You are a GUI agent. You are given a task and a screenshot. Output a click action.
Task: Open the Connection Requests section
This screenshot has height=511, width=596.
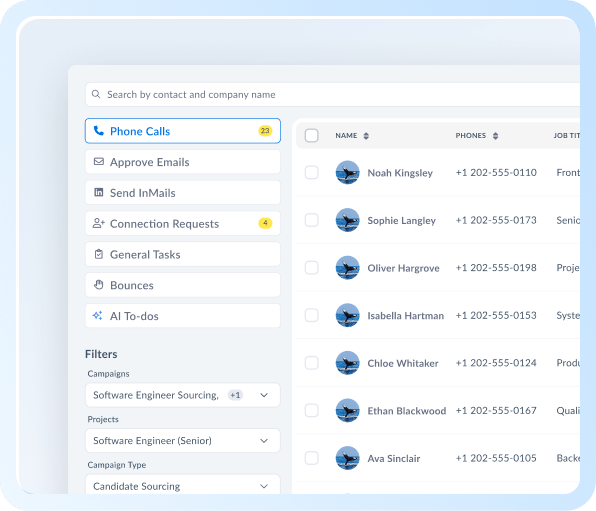tap(183, 223)
